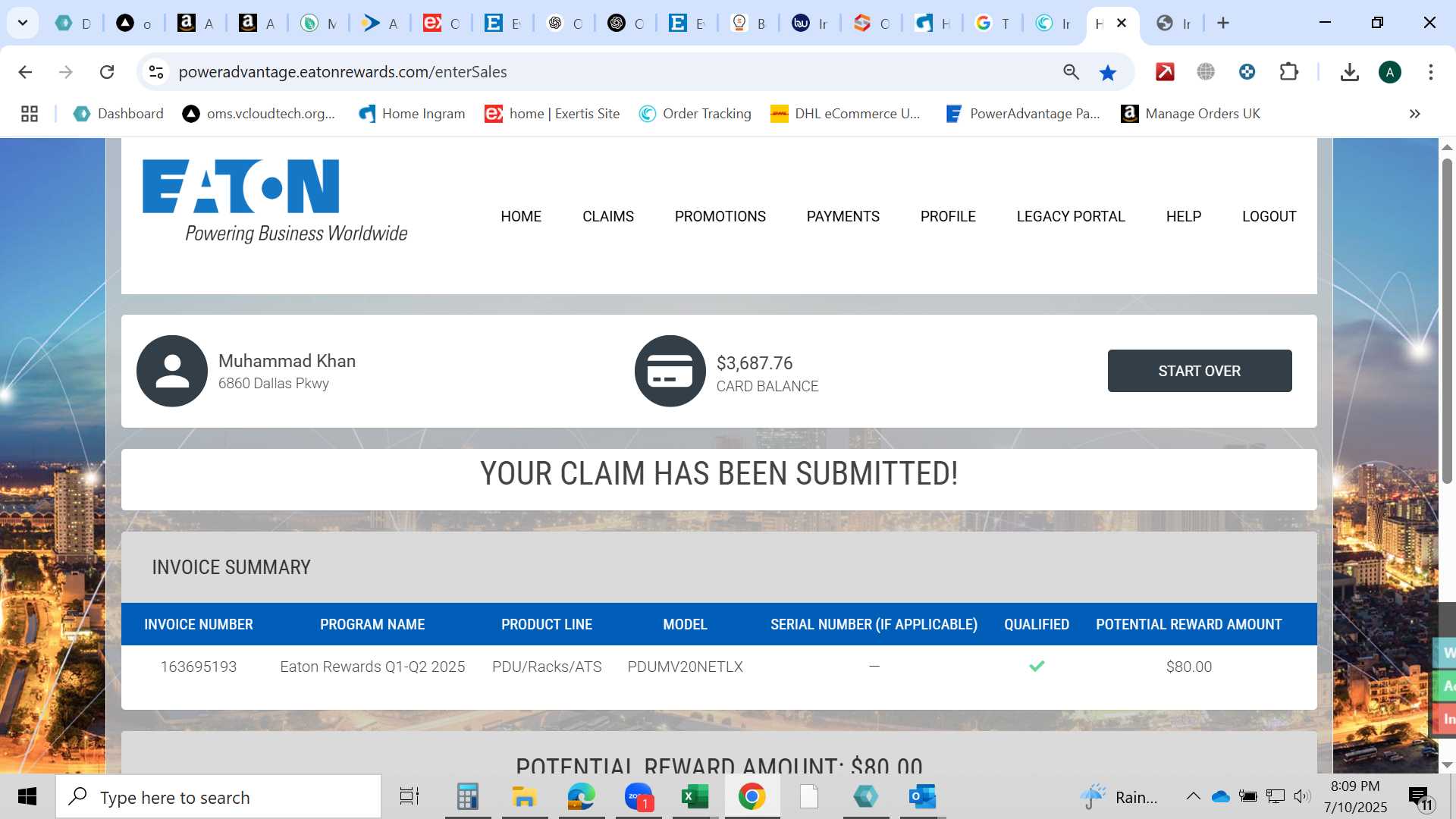The image size is (1456, 819).
Task: Open the Chrome profile avatar A
Action: click(1390, 72)
